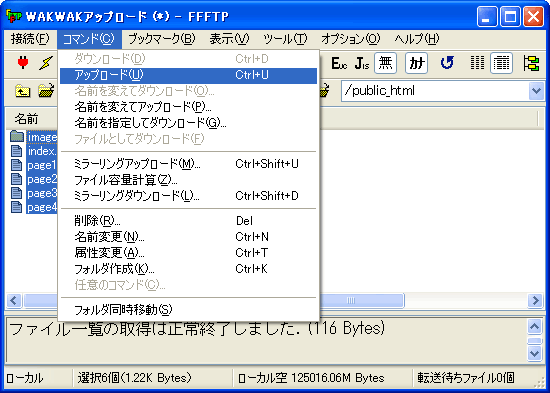Image resolution: width=550 pixels, height=393 pixels.
Task: Select the page1 file row
Action: (34, 165)
